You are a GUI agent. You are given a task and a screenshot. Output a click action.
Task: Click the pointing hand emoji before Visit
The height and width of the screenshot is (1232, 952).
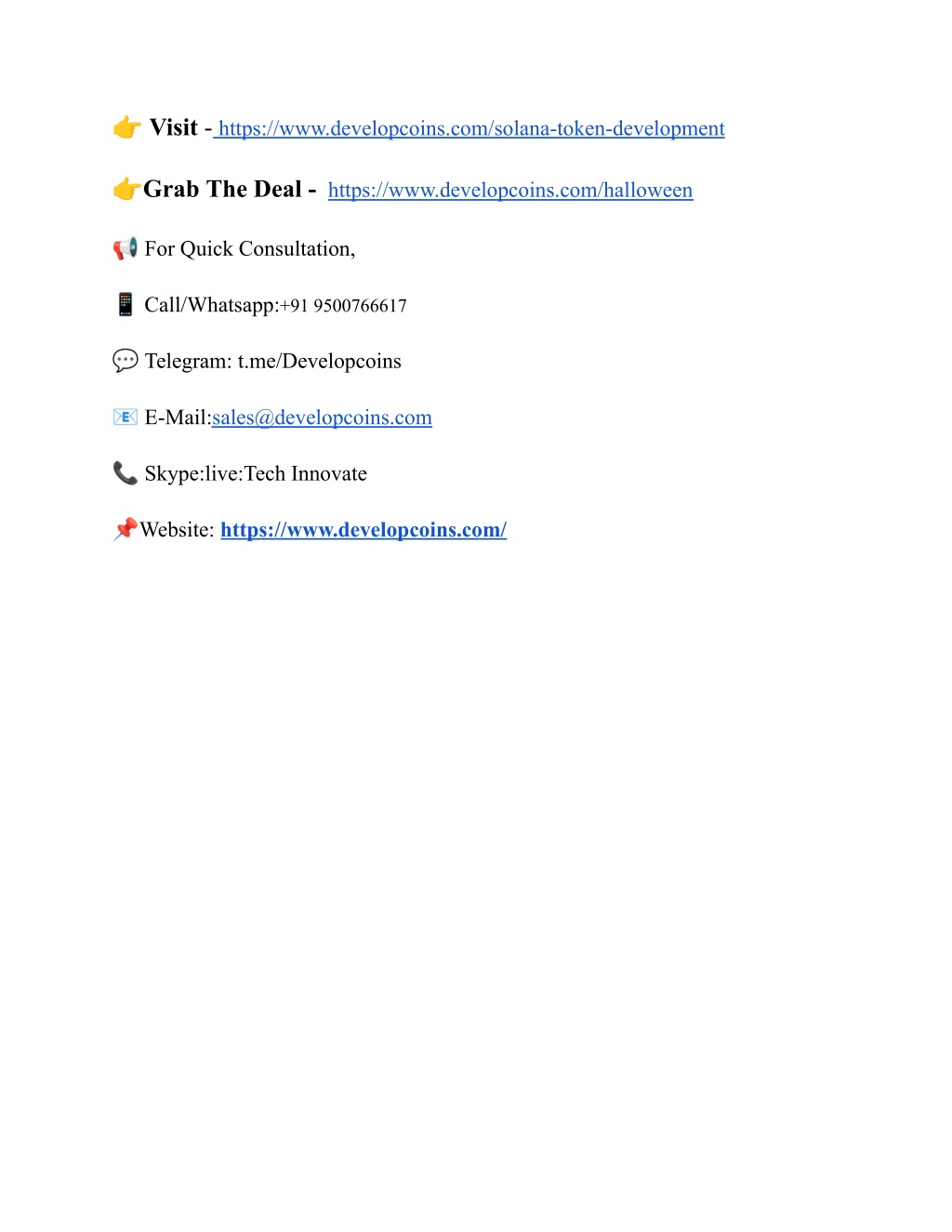tap(126, 127)
